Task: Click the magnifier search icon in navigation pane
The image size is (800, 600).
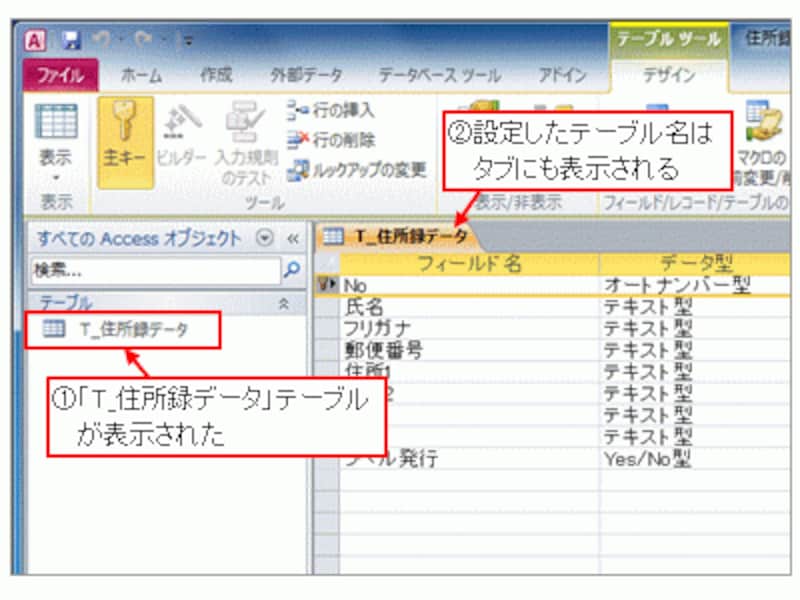Action: pyautogui.click(x=291, y=269)
